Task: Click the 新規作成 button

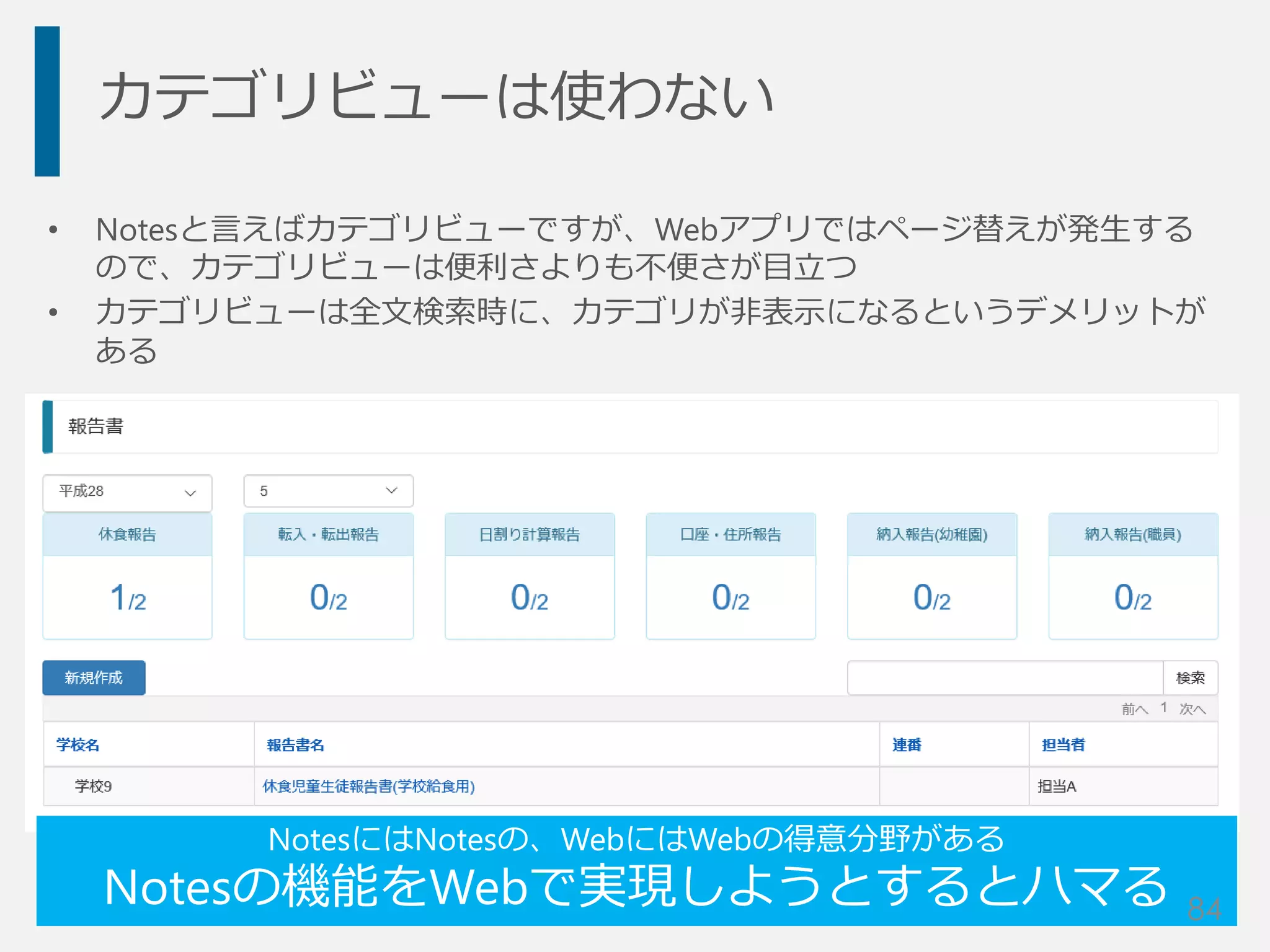Action: pos(94,677)
